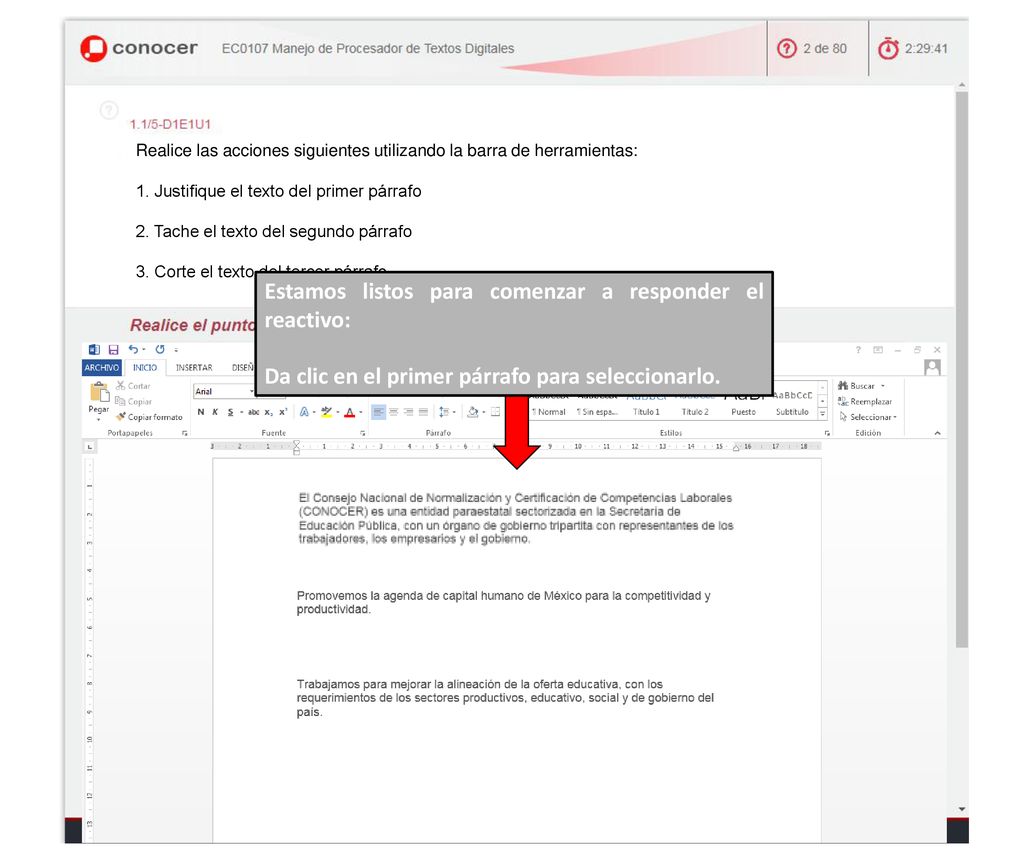Expand the styles gallery More arrow
Viewport: 1024px width, 853px height.
tap(823, 414)
